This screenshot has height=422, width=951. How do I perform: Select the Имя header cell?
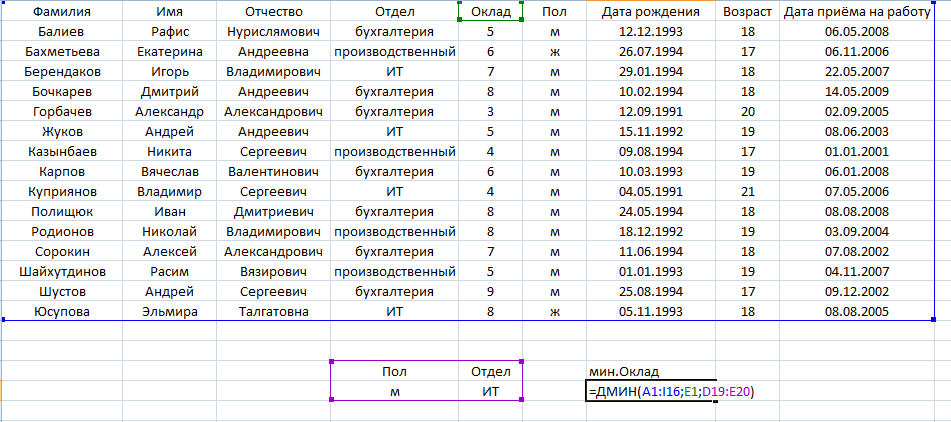(169, 12)
